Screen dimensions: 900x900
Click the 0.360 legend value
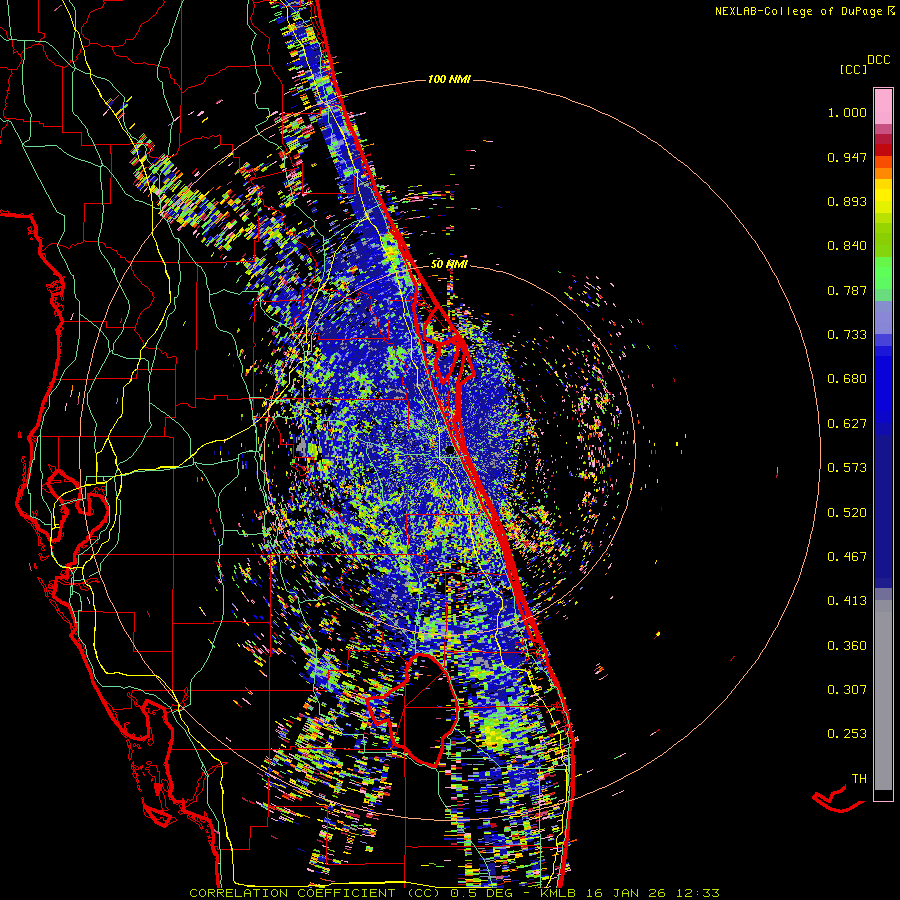coord(847,646)
